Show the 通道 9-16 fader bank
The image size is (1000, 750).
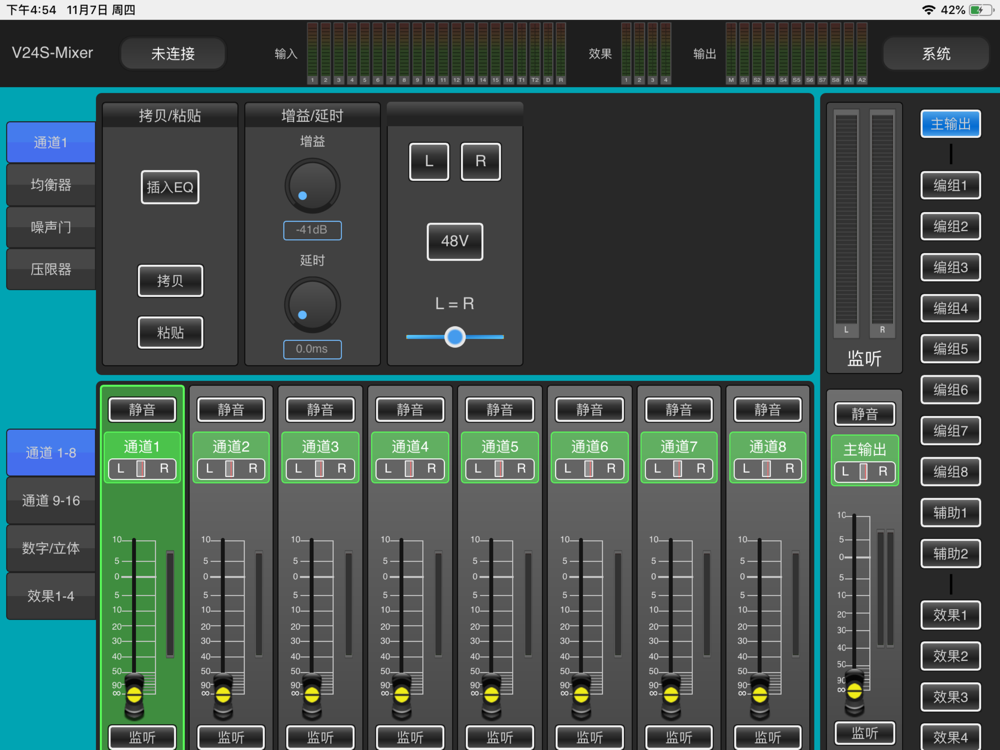pos(51,501)
